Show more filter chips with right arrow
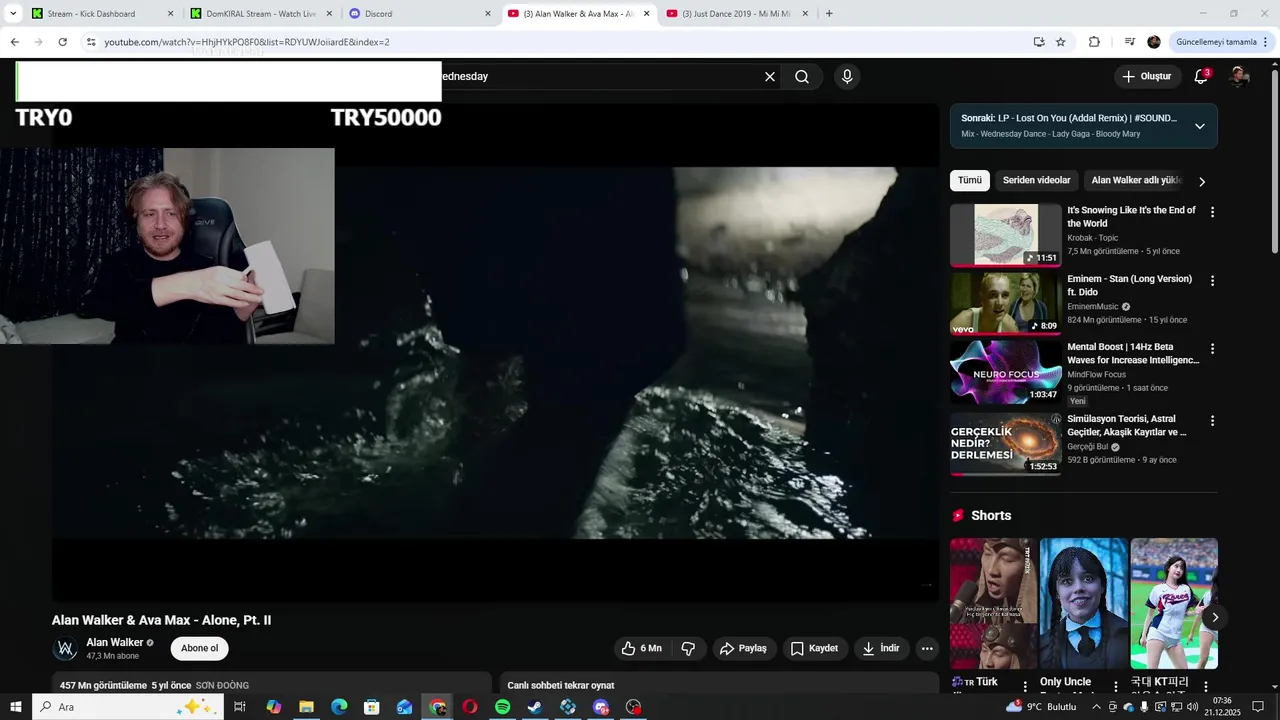The width and height of the screenshot is (1280, 720). click(x=1202, y=181)
